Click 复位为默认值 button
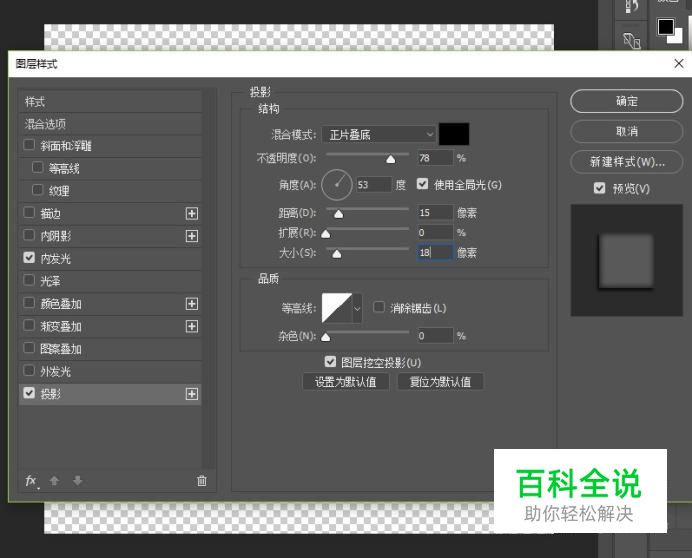The image size is (692, 558). (440, 382)
